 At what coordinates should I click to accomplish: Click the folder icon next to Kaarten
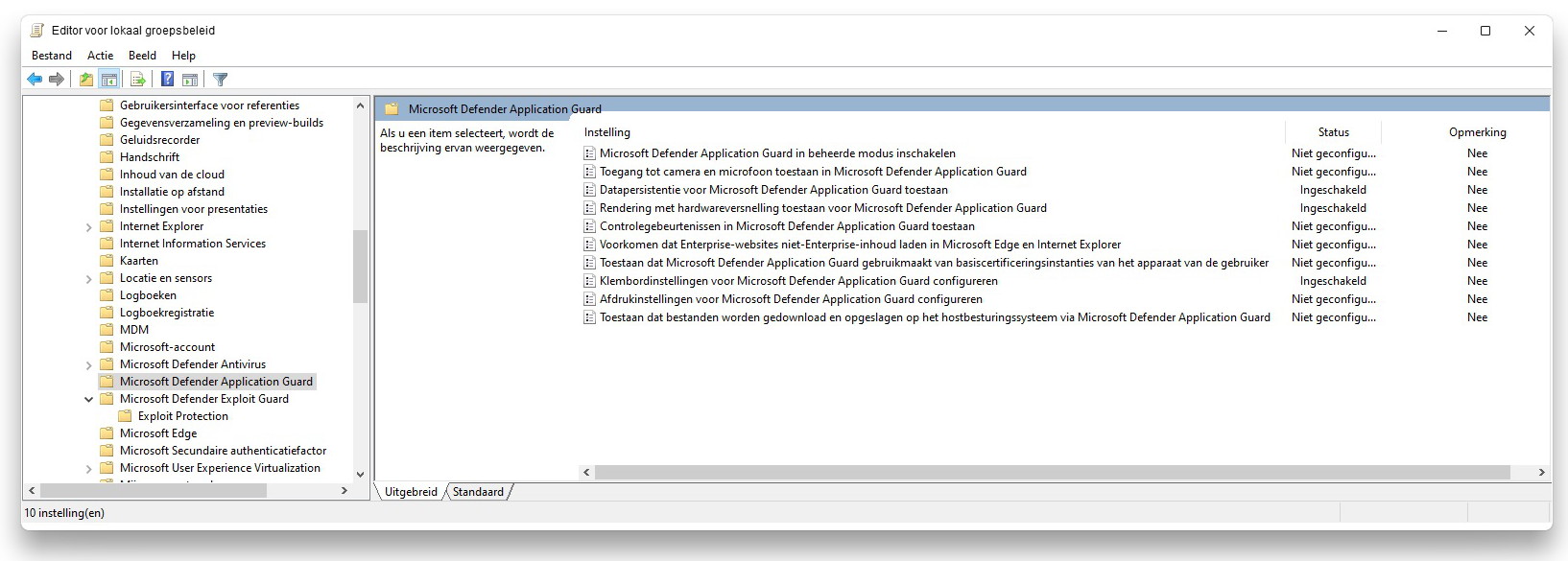pyautogui.click(x=107, y=261)
